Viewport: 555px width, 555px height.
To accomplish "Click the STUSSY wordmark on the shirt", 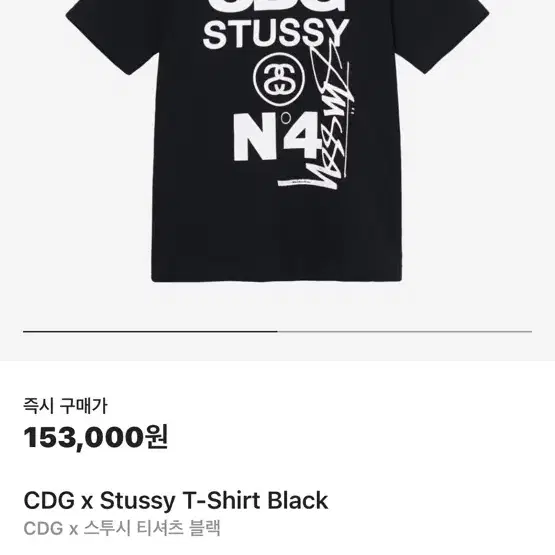I will [x=276, y=34].
